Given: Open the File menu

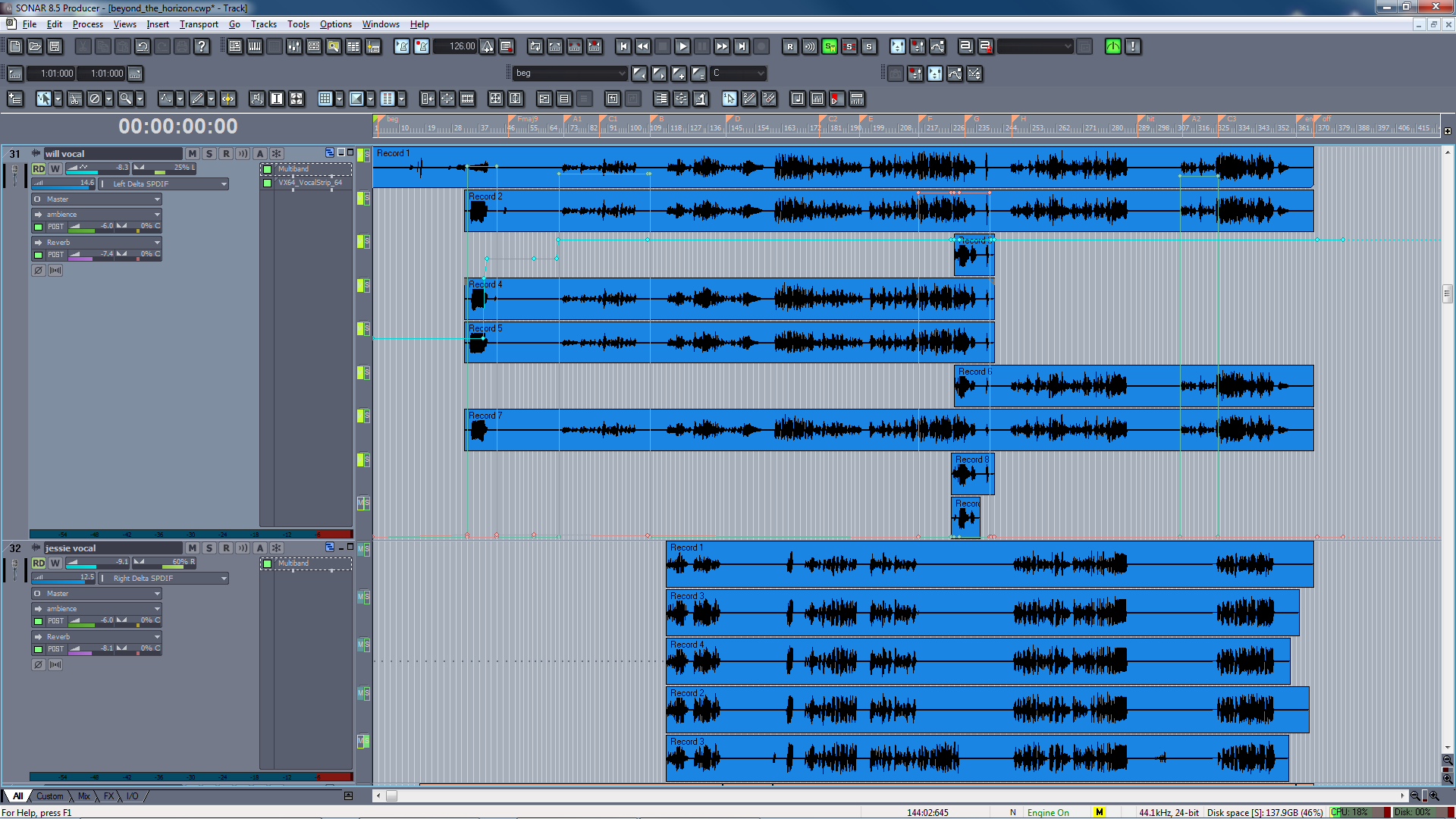Looking at the screenshot, I should pos(30,24).
